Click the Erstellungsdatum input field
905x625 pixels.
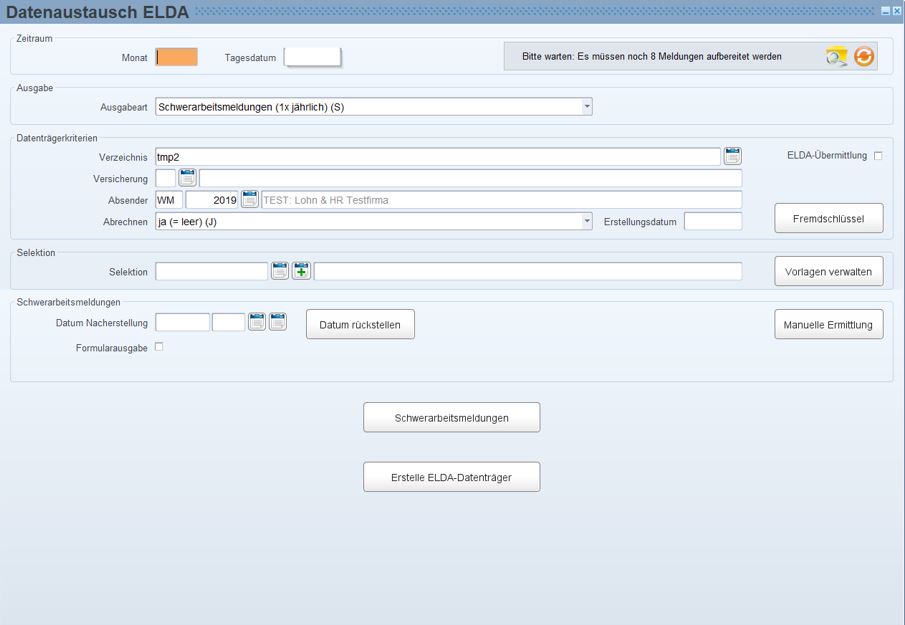pyautogui.click(x=713, y=221)
